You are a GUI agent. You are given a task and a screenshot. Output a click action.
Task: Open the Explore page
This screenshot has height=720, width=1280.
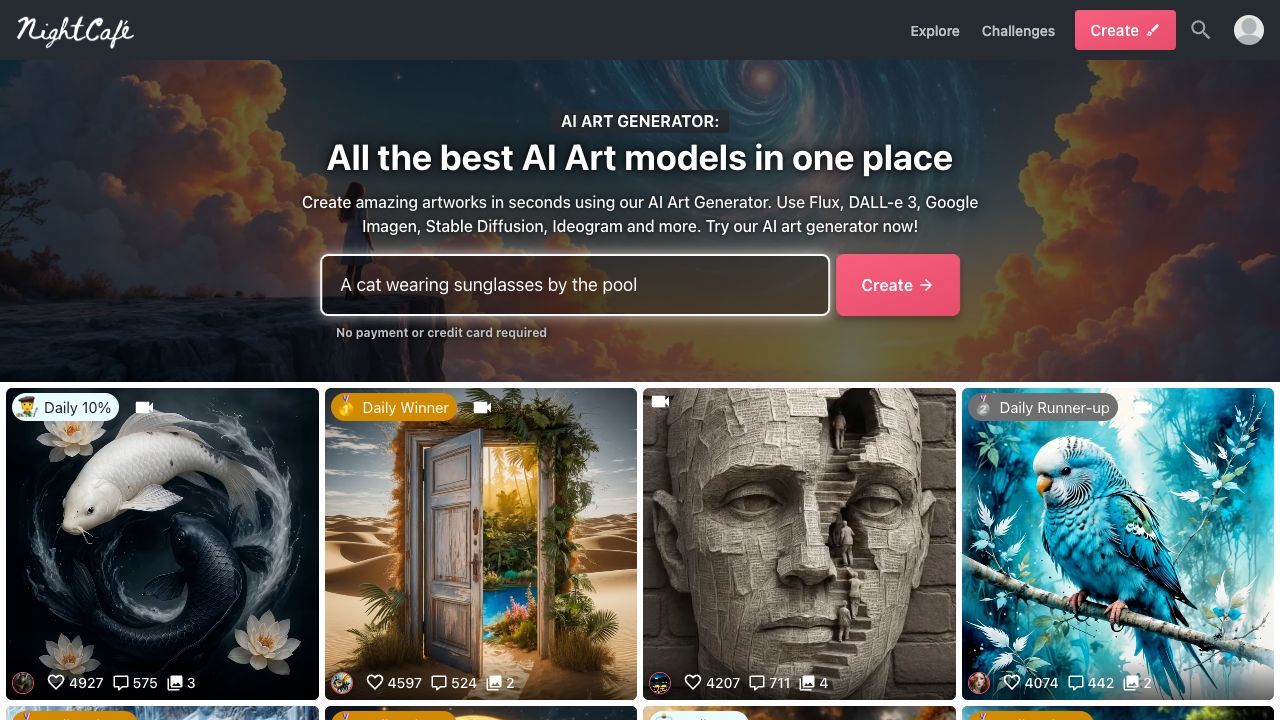point(935,31)
